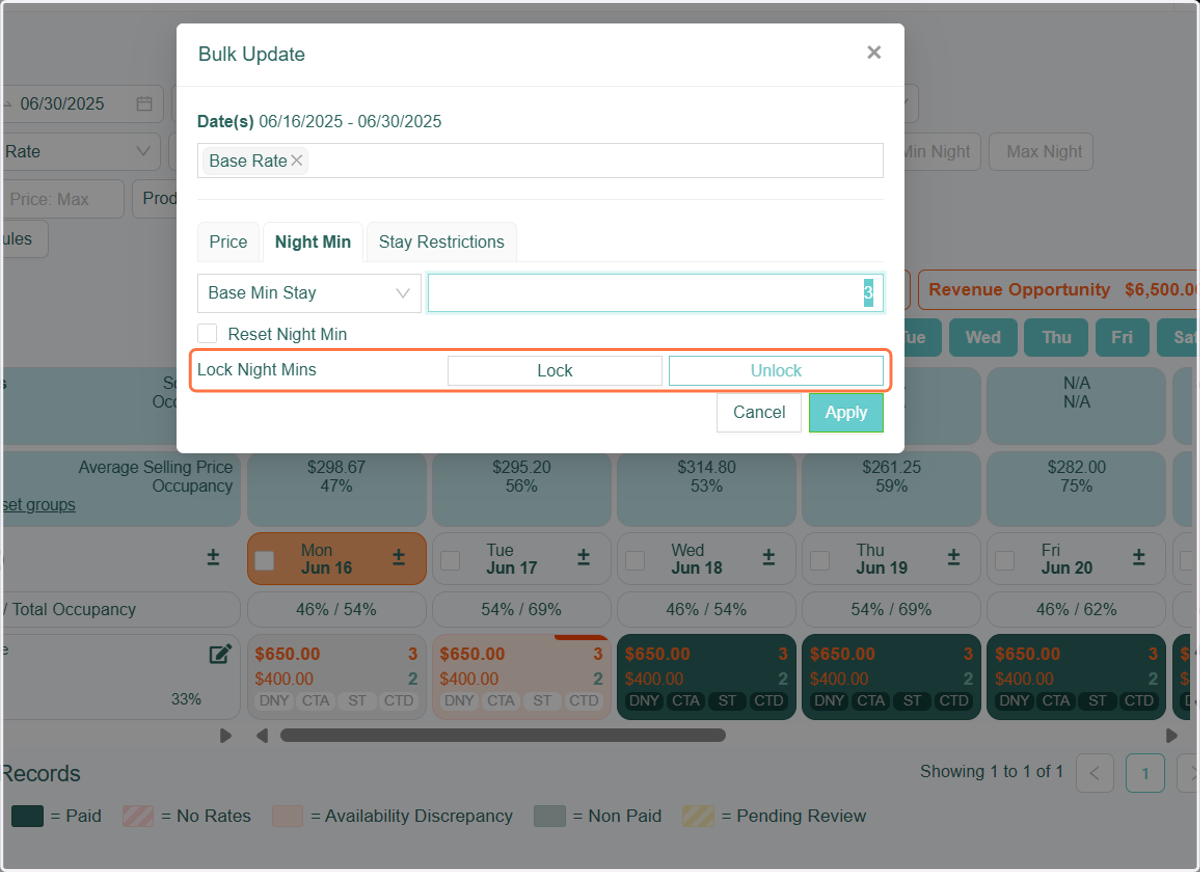
Task: Tick the Fri Jun 20 checkbox
Action: [x=1005, y=560]
